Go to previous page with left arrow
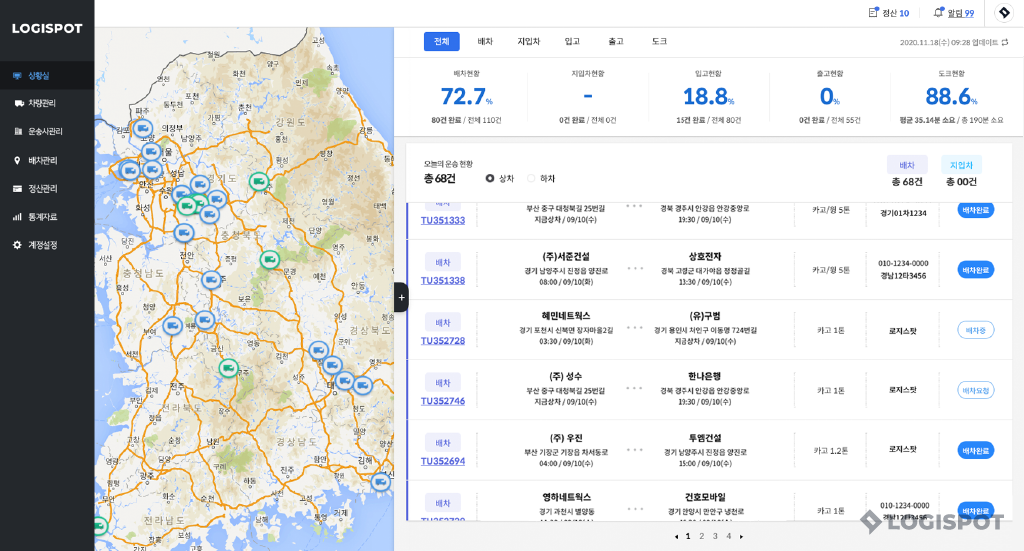 point(676,537)
